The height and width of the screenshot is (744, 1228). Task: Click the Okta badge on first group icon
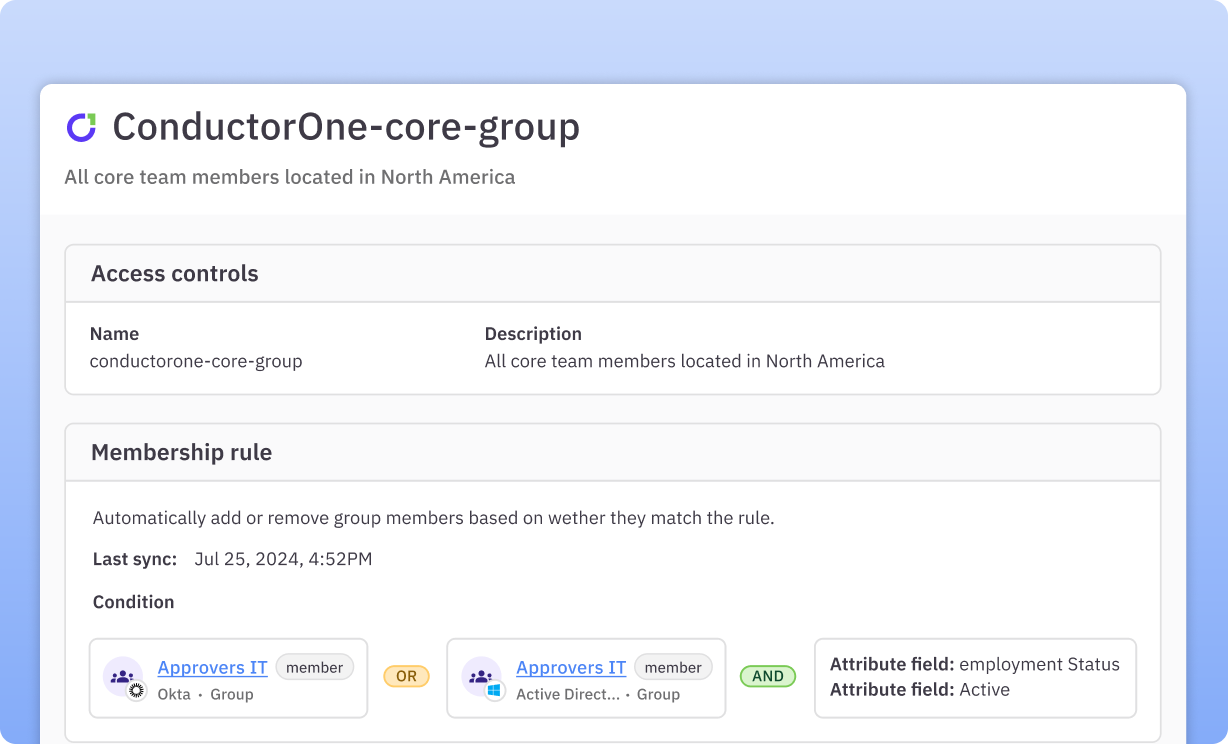pos(137,690)
